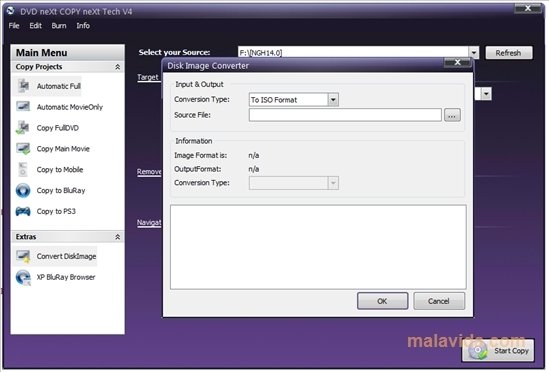Click the Remove link behind the dialog
This screenshot has width=549, height=372.
pyautogui.click(x=149, y=172)
